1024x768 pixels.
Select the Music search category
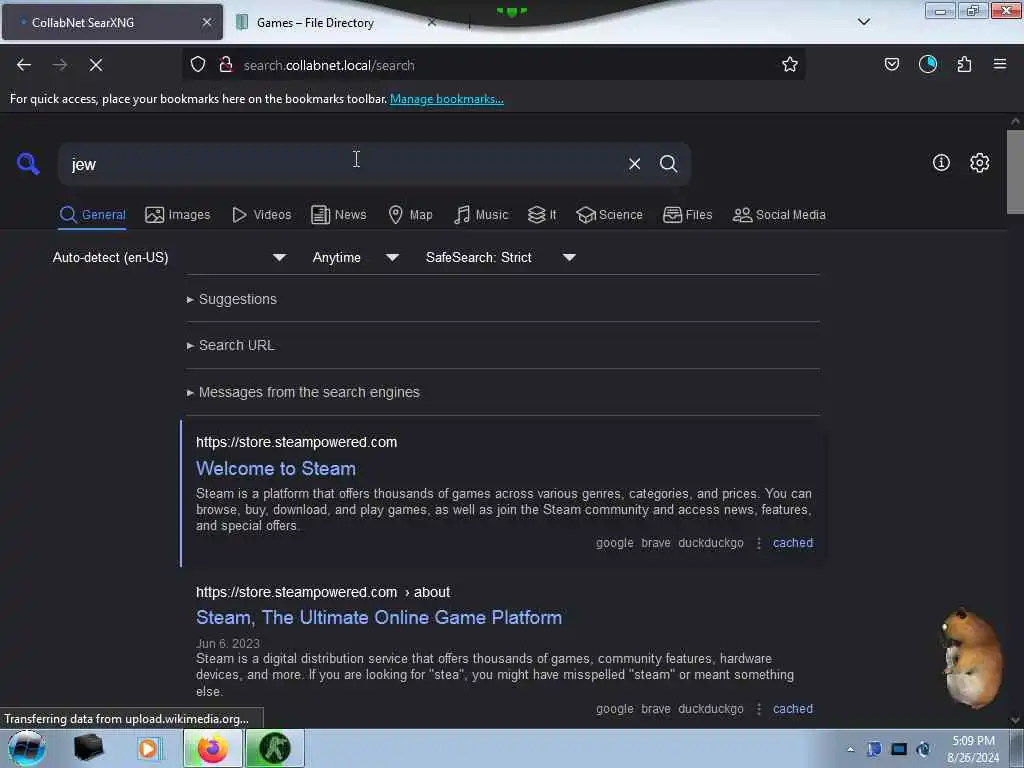[481, 215]
